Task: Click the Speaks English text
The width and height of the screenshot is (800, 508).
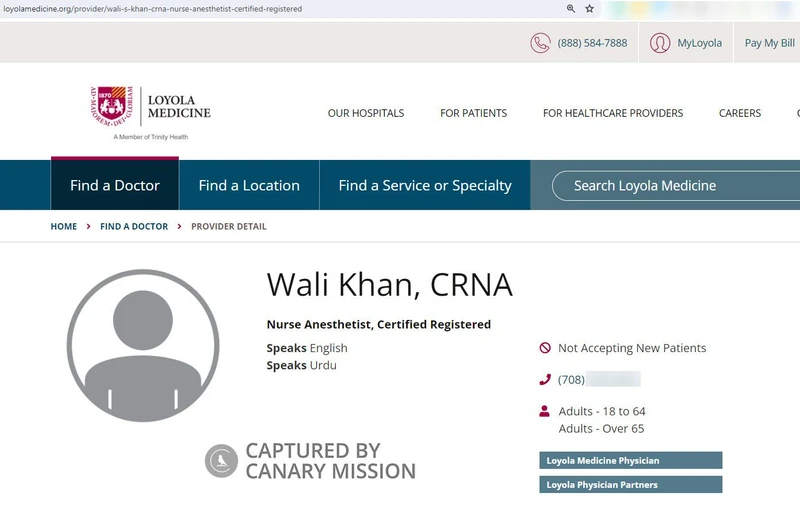Action: coord(307,348)
